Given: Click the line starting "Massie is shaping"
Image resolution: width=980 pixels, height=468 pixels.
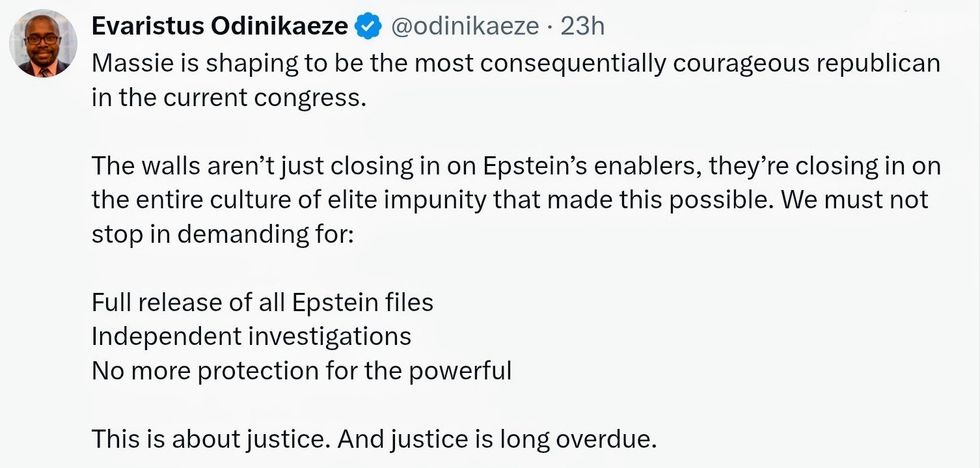Looking at the screenshot, I should point(516,64).
